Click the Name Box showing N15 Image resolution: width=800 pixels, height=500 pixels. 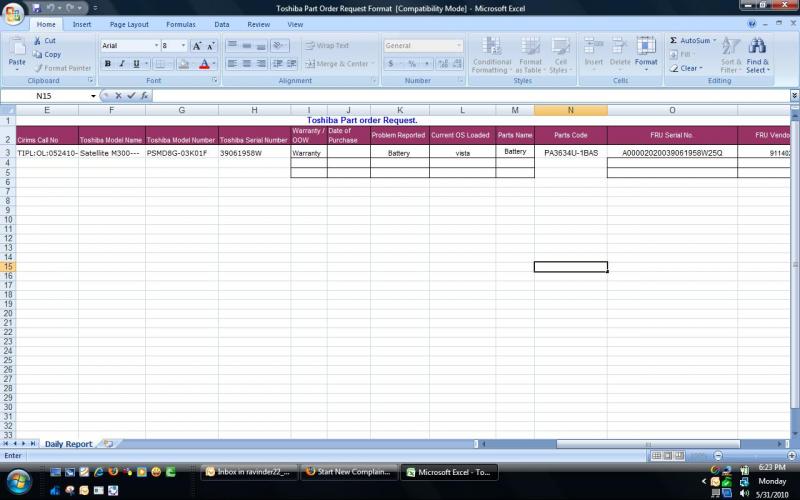click(x=44, y=96)
